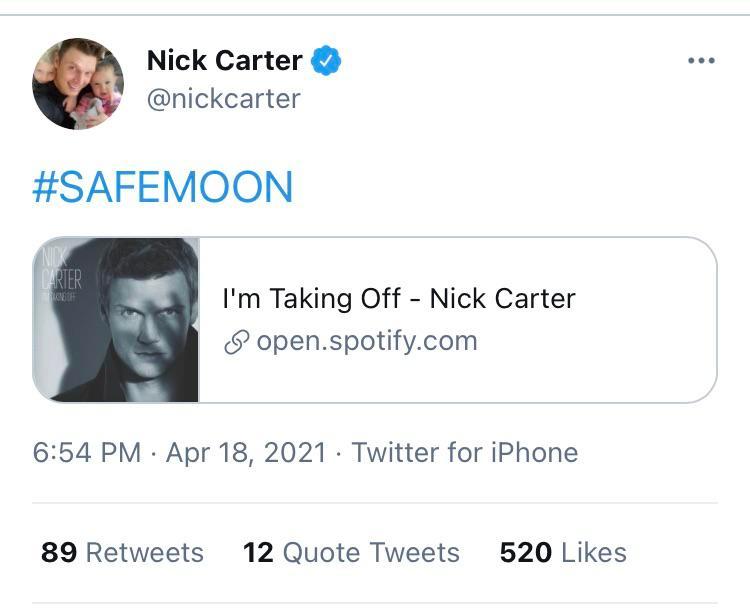The height and width of the screenshot is (611, 750).
Task: Click the 6:54 PM timestamp
Action: pyautogui.click(x=86, y=452)
